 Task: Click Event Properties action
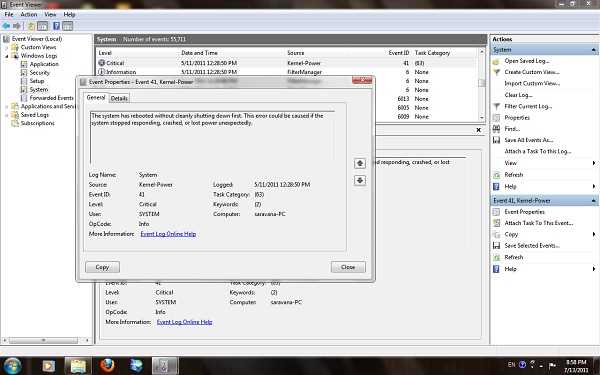click(524, 212)
